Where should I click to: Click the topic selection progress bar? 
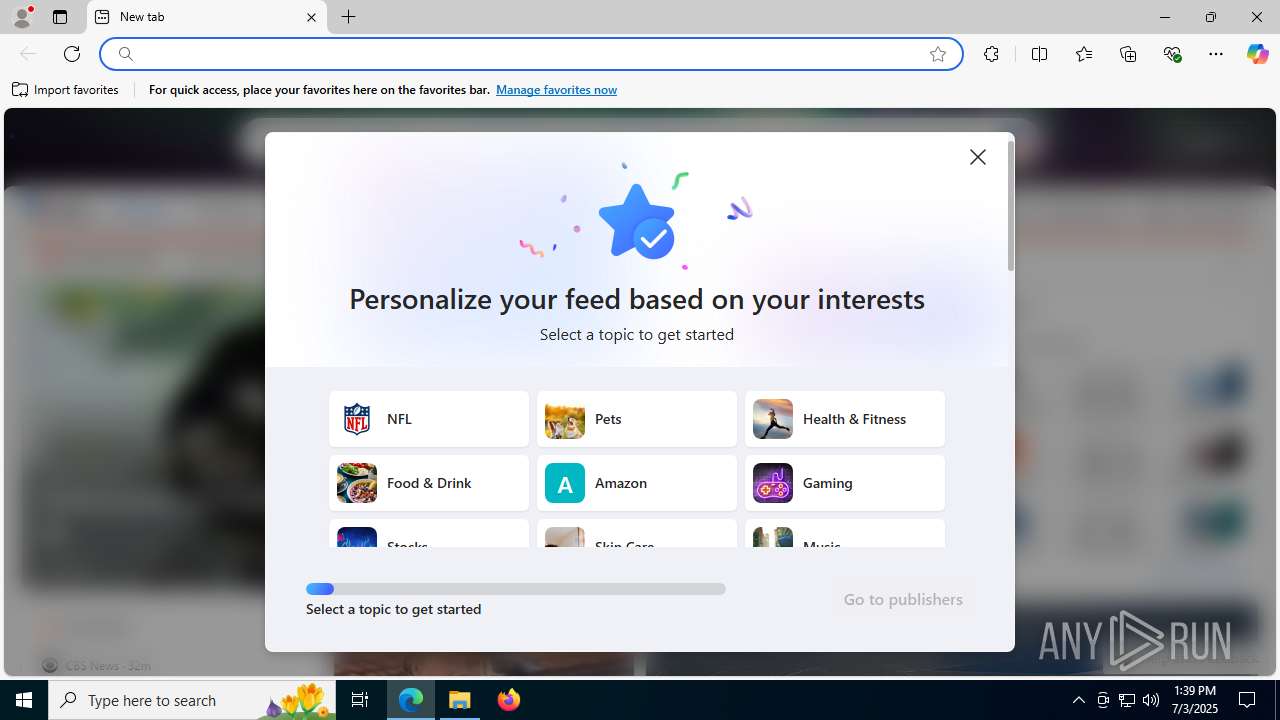516,589
